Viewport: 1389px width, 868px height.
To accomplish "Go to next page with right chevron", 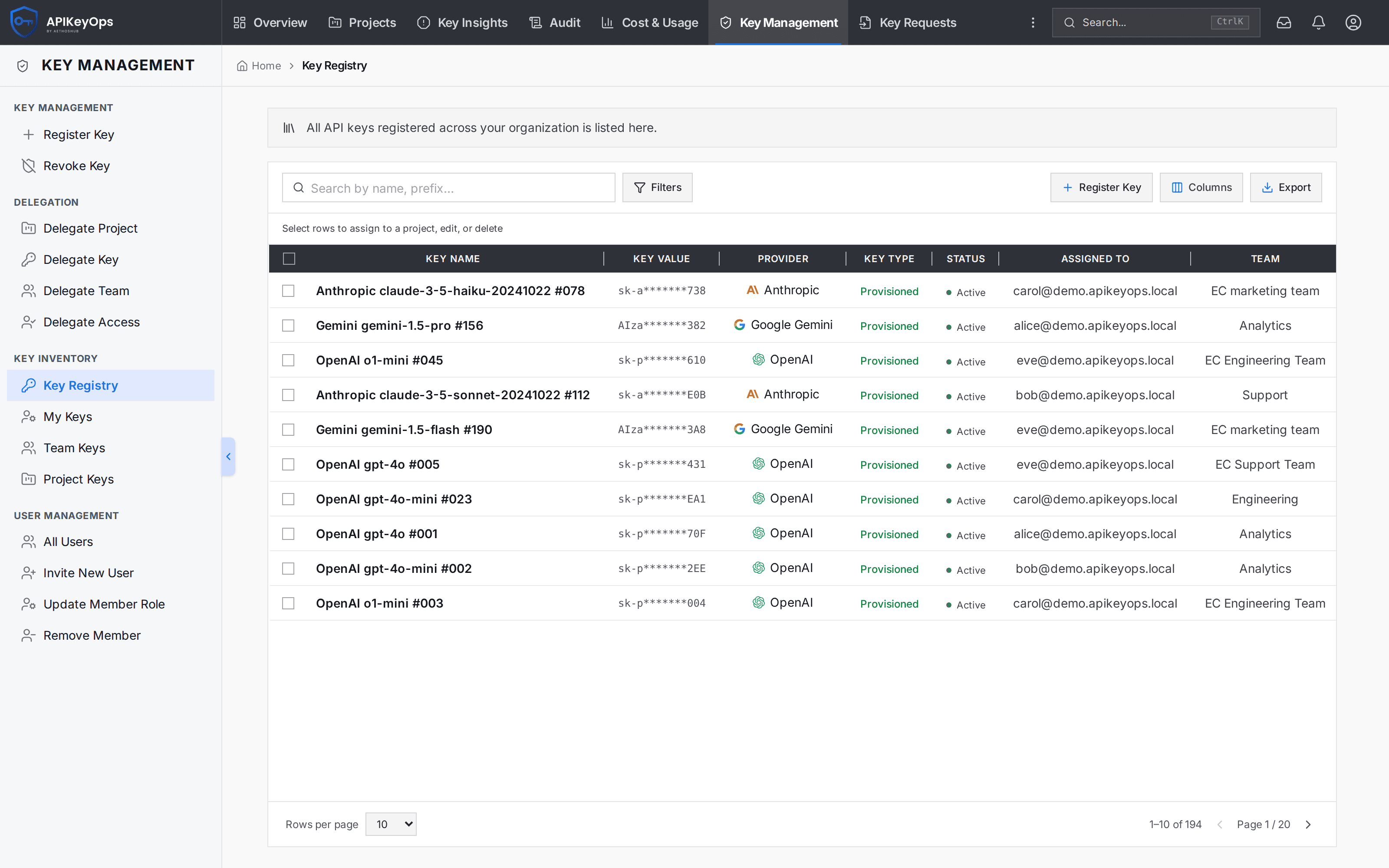I will click(x=1308, y=824).
